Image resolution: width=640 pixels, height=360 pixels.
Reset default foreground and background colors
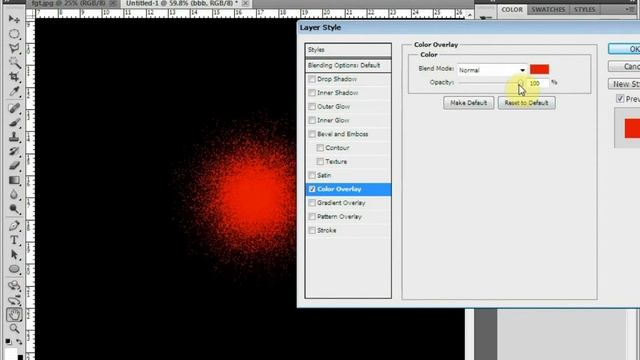(8, 341)
